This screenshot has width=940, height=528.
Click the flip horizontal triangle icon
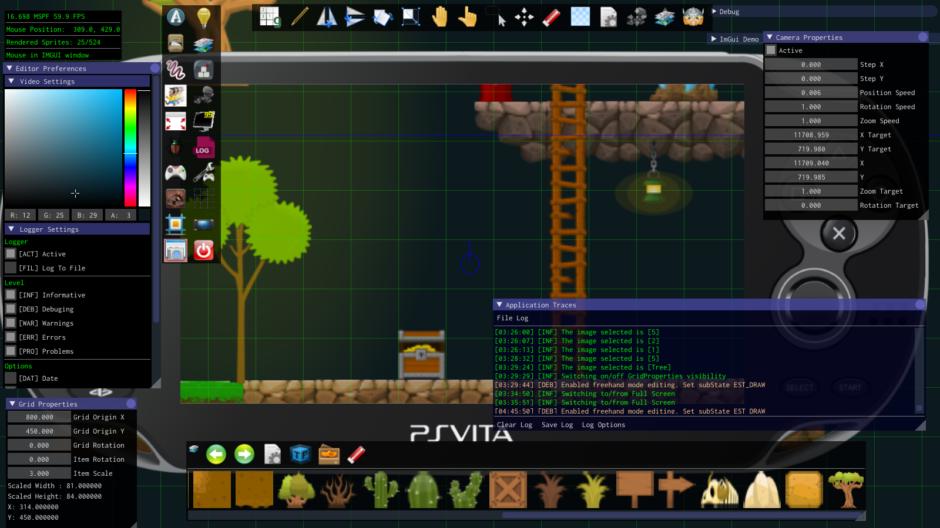[x=326, y=17]
